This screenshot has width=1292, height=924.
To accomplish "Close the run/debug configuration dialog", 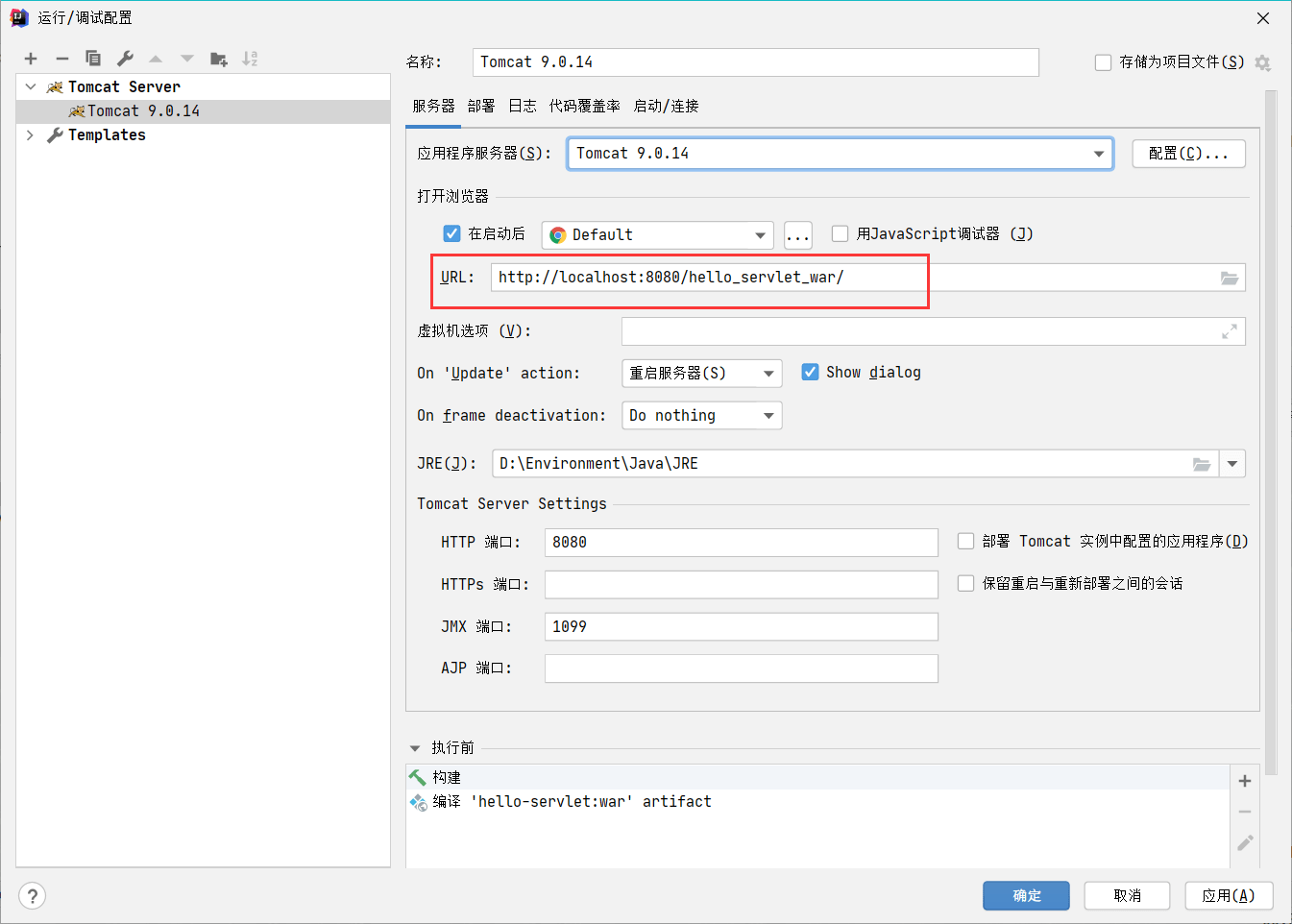I will [x=1263, y=18].
